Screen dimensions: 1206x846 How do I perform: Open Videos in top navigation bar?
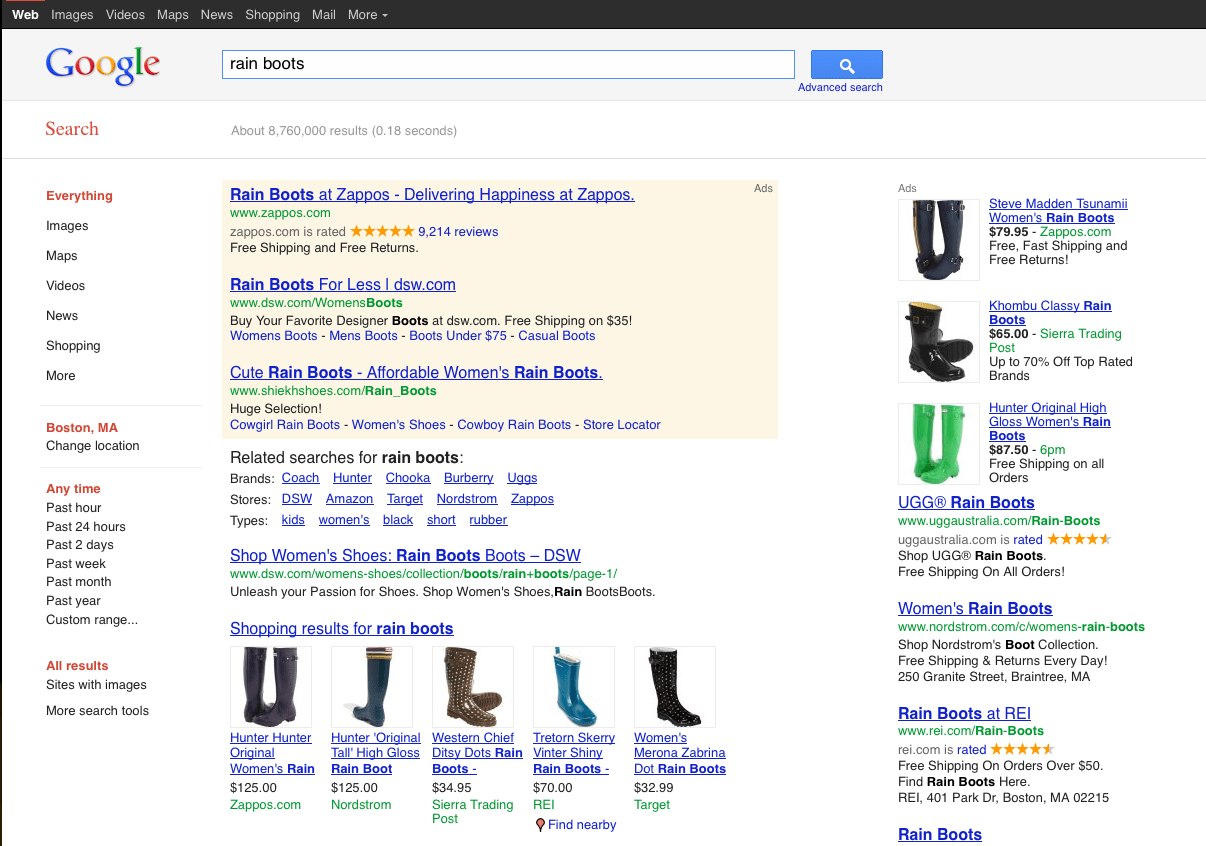click(125, 15)
